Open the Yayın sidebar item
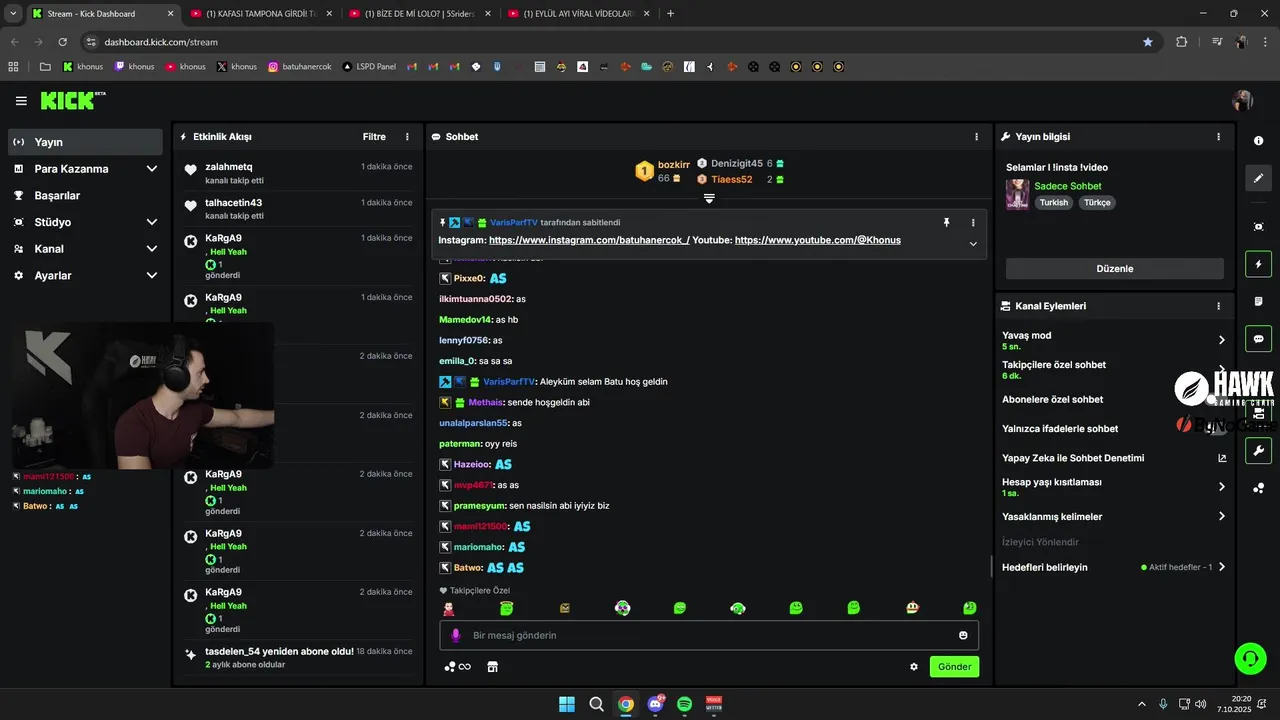Screen dimensions: 1280x720 tap(85, 142)
